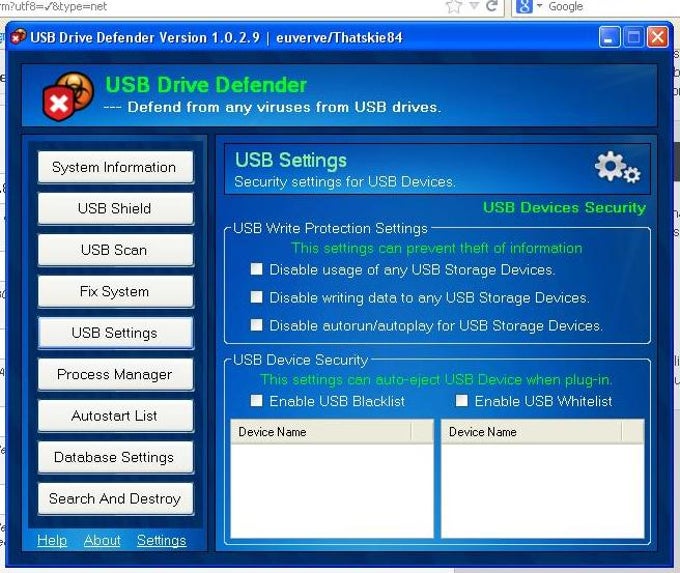This screenshot has width=680, height=573.
Task: Check Disable autorun/autoplay for USB Storage Devices
Action: (256, 325)
